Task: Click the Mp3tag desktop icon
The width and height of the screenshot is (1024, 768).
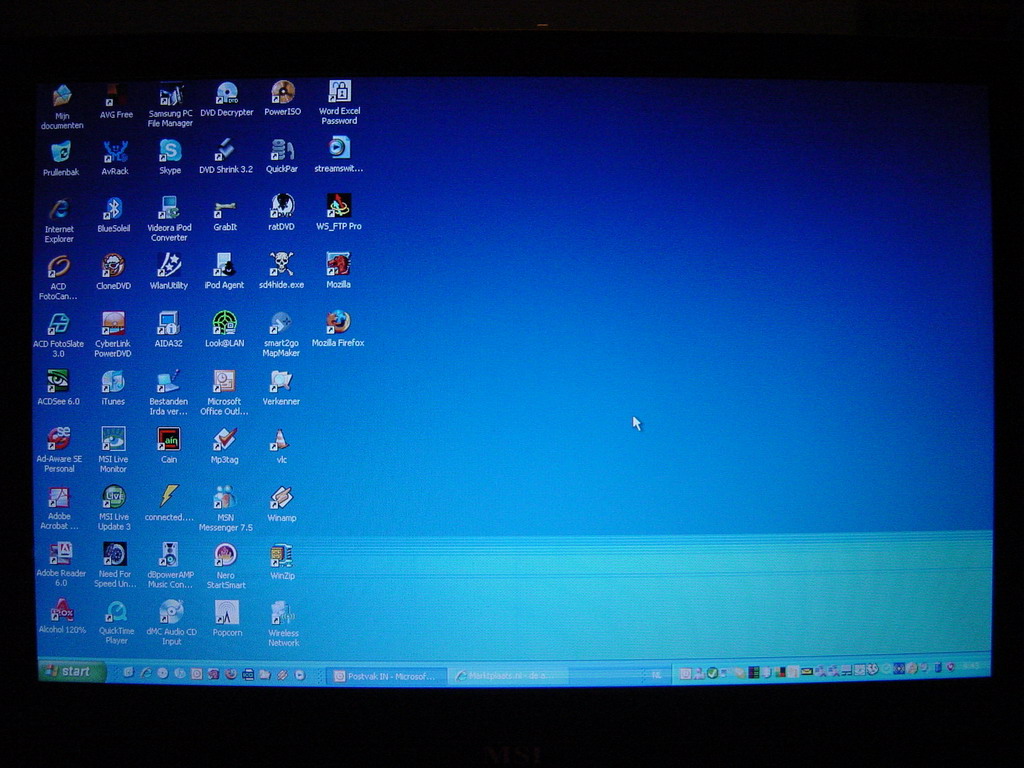Action: 225,446
